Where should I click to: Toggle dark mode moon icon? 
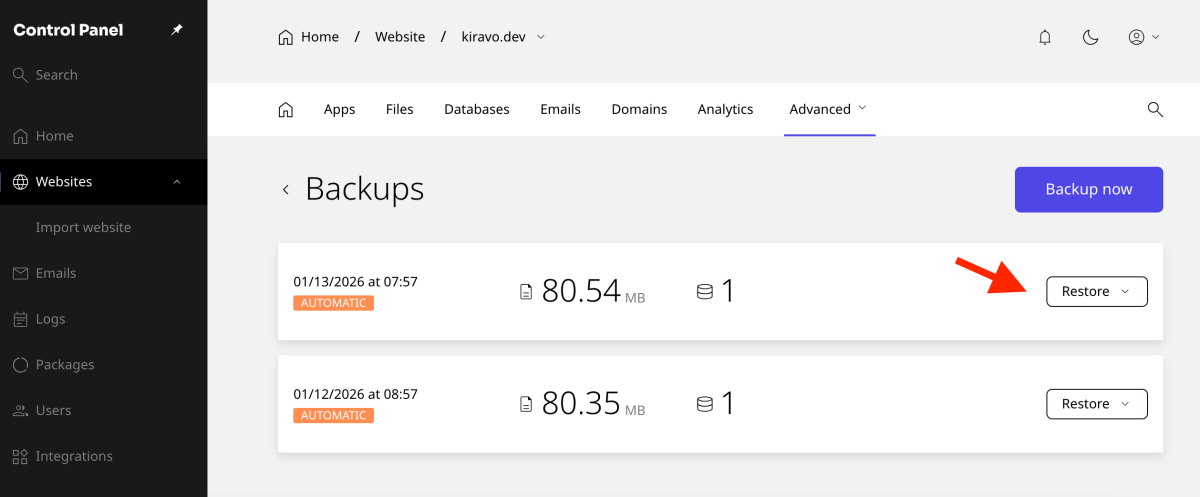click(1091, 37)
